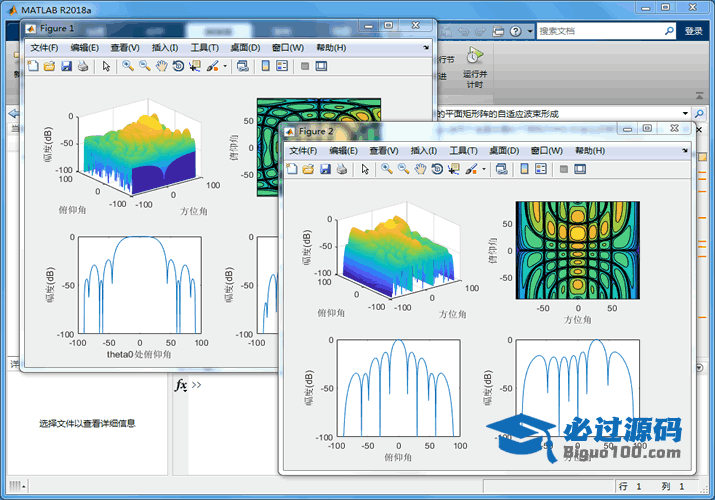Image resolution: width=715 pixels, height=500 pixels.
Task: Click the Zoom In tool in Figure 2 toolbar
Action: pyautogui.click(x=386, y=169)
